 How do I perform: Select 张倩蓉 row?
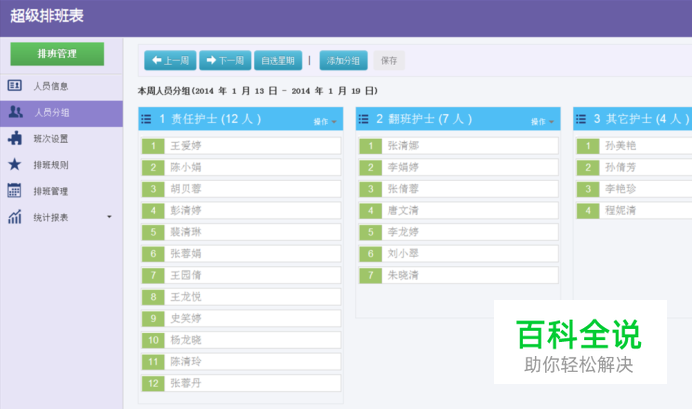459,189
